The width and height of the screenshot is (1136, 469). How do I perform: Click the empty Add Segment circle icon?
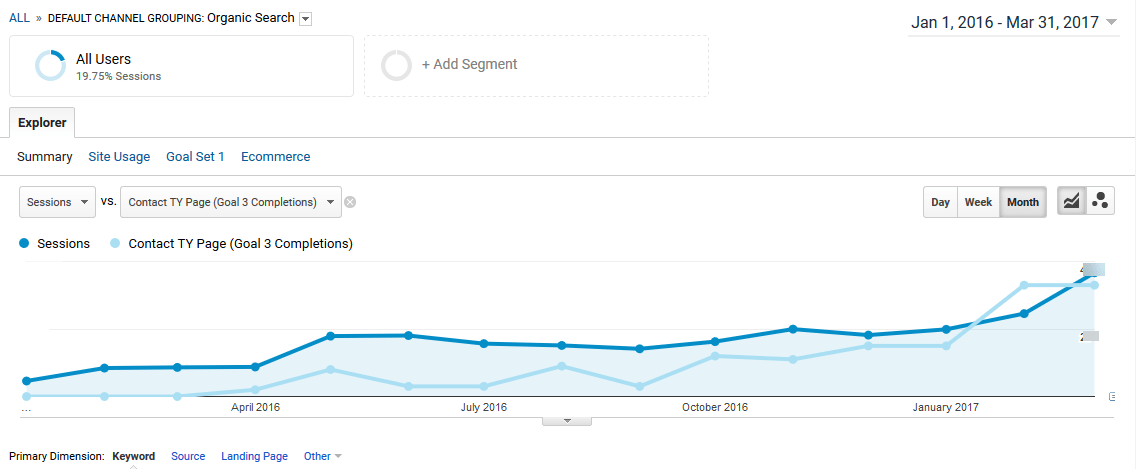point(397,65)
